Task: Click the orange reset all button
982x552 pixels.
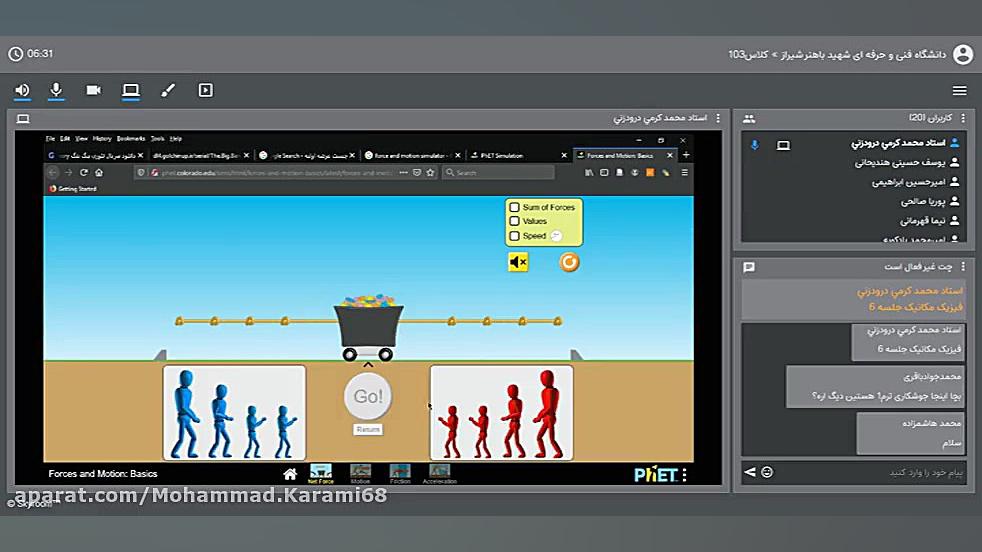Action: [x=569, y=262]
